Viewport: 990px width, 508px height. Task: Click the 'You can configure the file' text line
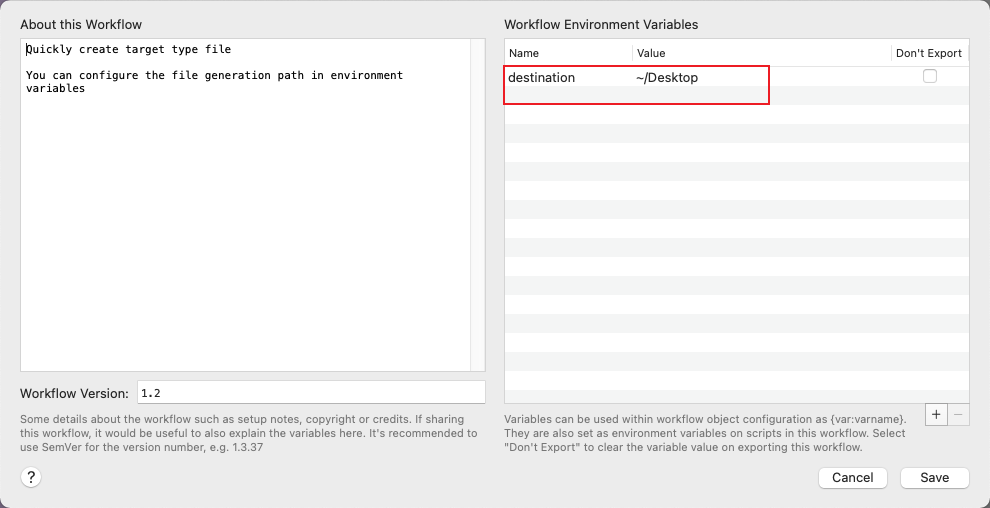(x=213, y=75)
